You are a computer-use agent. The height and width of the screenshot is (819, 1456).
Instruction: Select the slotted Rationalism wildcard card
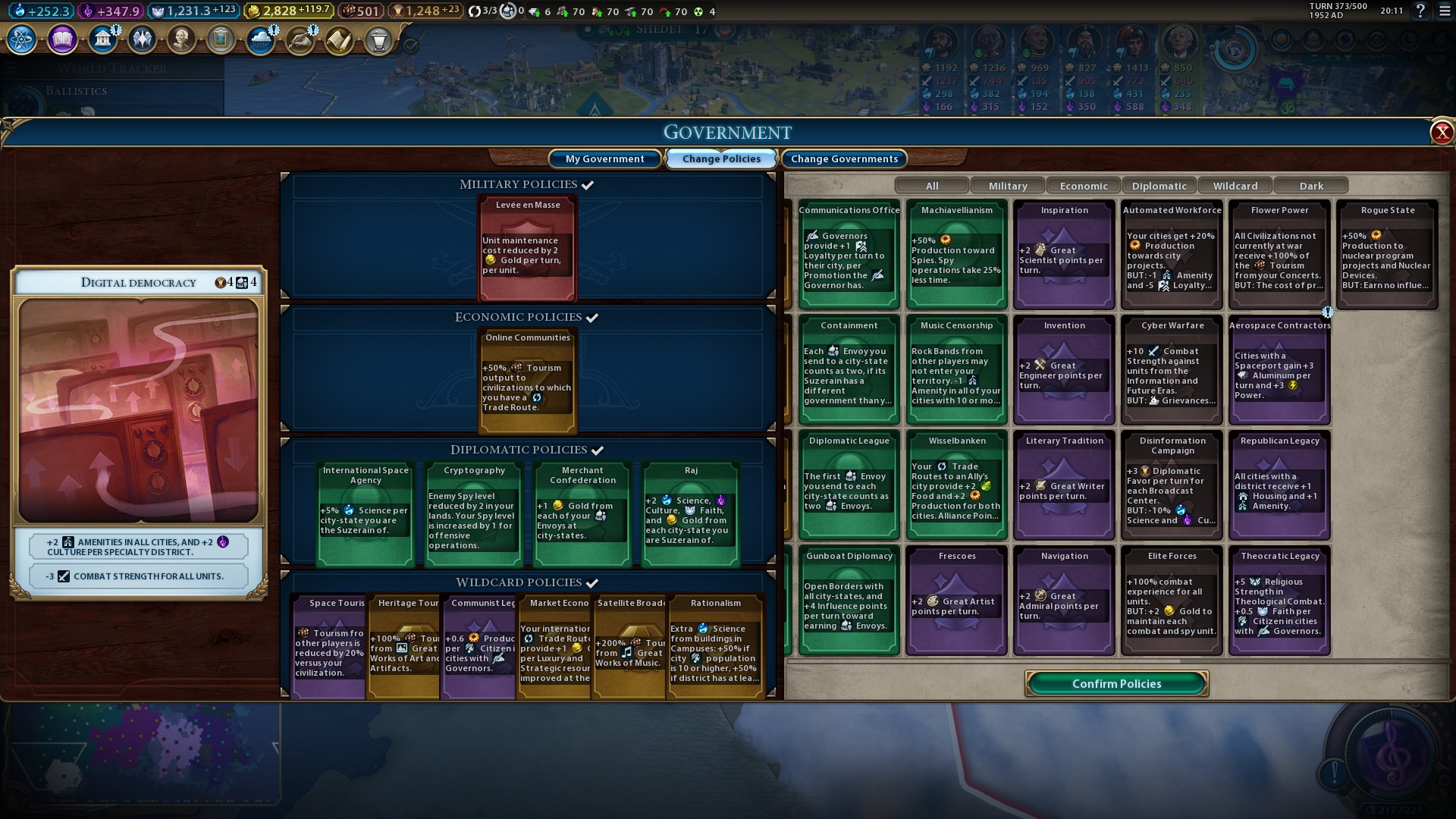[715, 645]
